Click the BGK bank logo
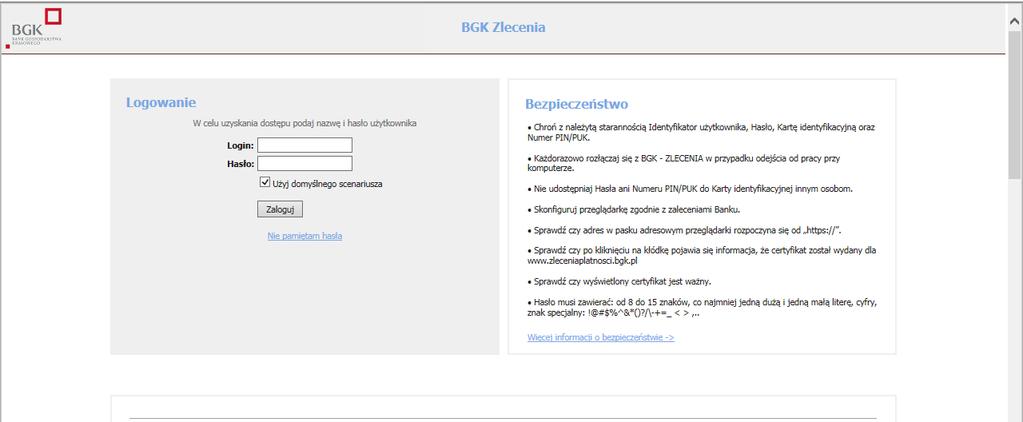The image size is (1023, 422). point(35,28)
